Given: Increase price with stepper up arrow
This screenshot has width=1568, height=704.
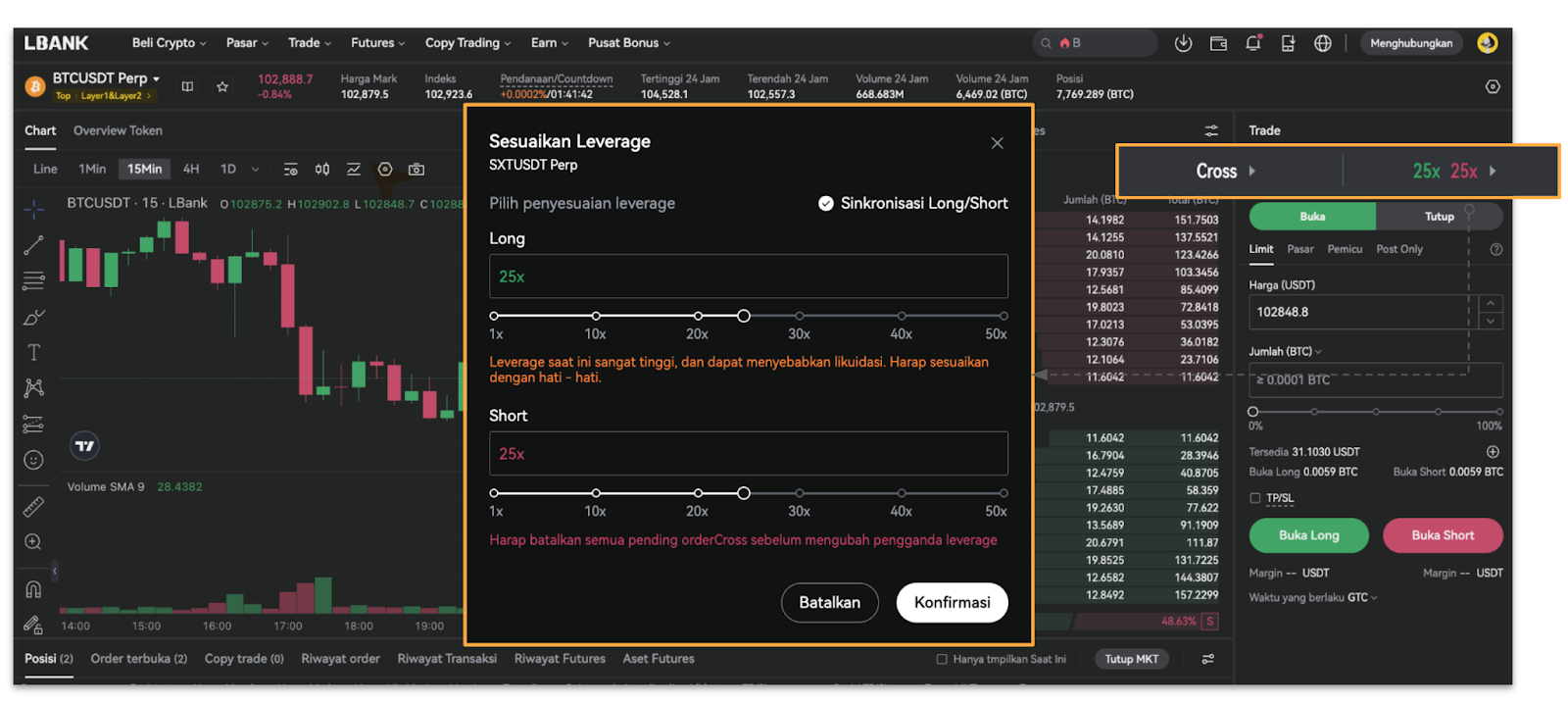Looking at the screenshot, I should [1491, 304].
